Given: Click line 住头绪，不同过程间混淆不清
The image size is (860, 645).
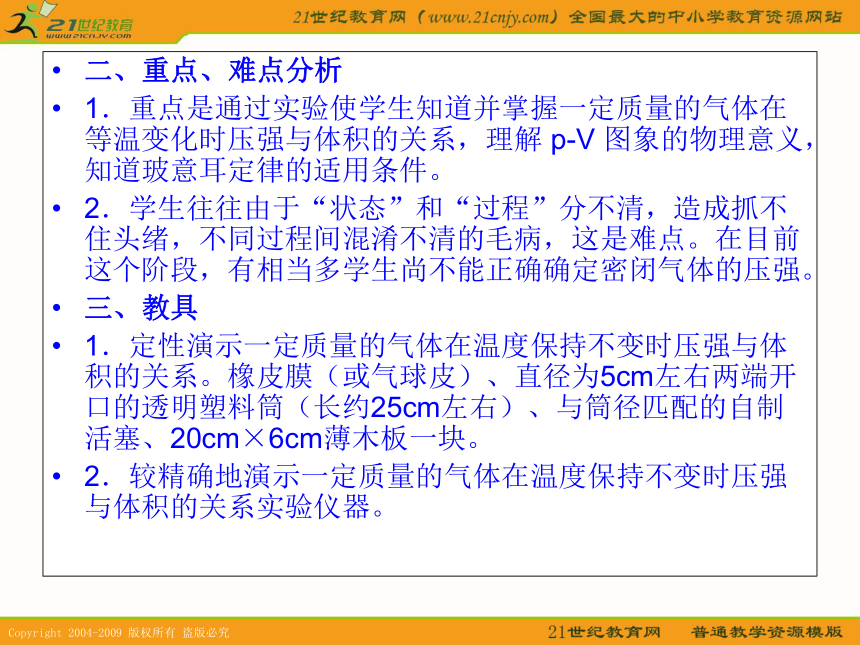Looking at the screenshot, I should tap(442, 239).
